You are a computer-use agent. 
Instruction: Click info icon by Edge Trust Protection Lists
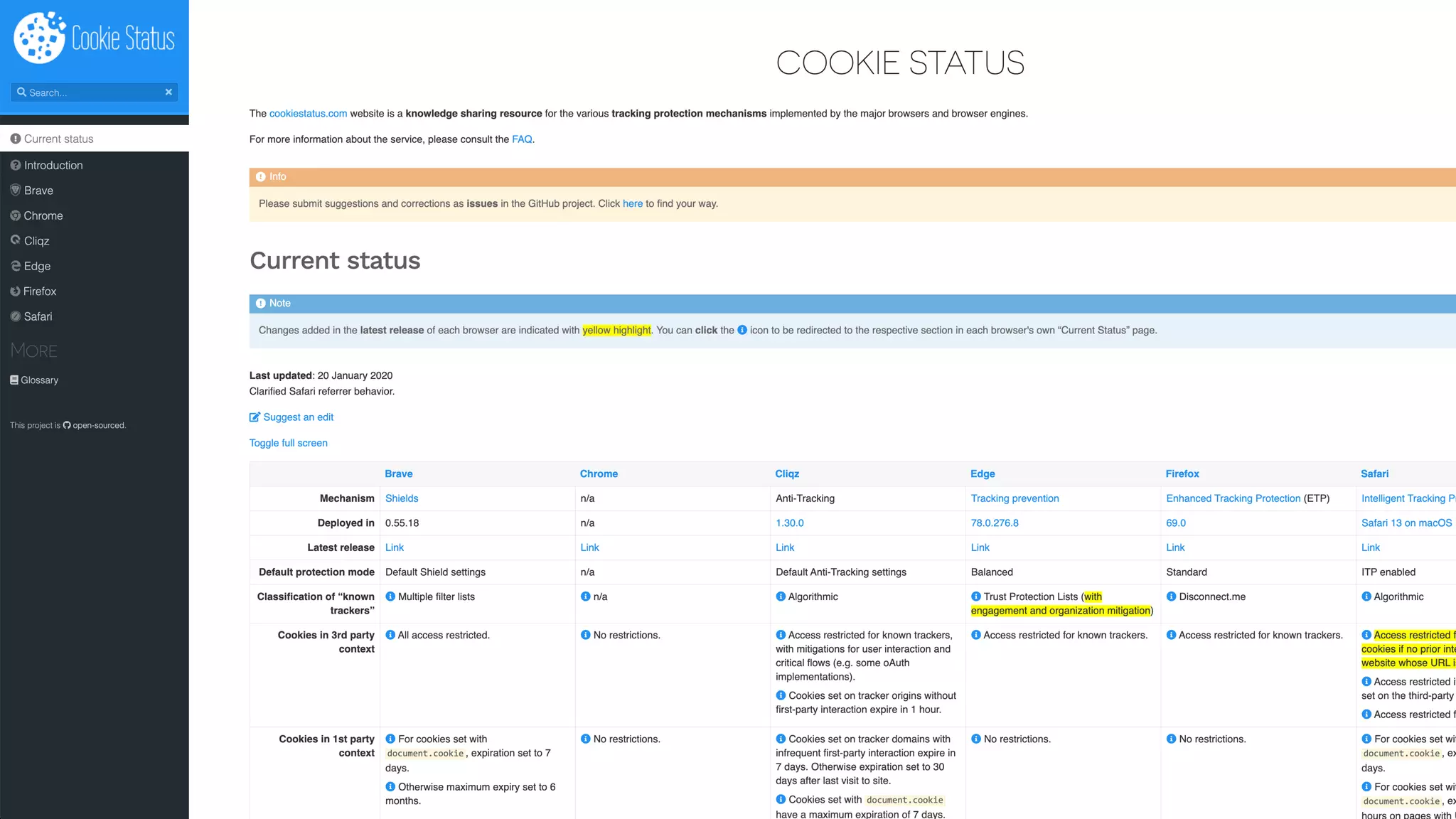[976, 596]
